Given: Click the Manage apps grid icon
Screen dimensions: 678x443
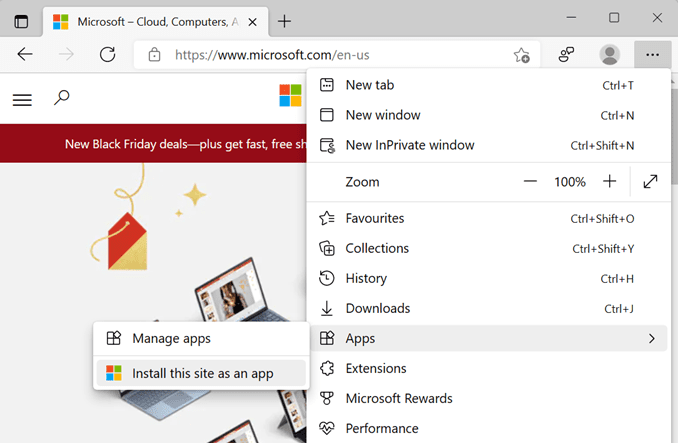Looking at the screenshot, I should [x=114, y=338].
